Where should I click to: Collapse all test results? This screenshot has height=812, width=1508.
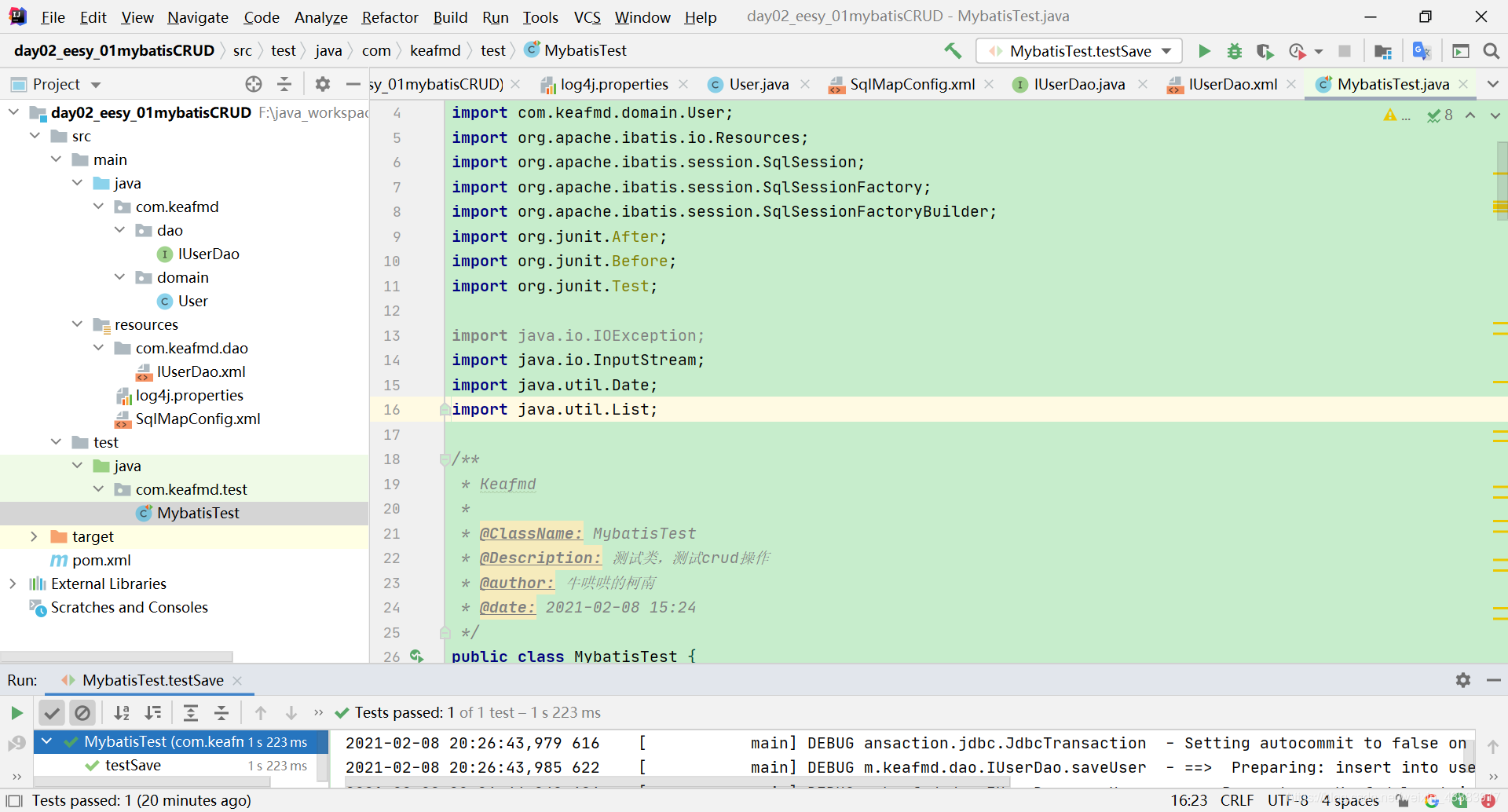pos(221,713)
